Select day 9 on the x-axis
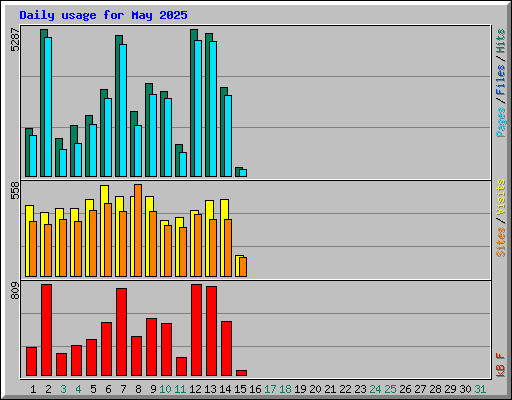The height and width of the screenshot is (400, 512). [153, 389]
